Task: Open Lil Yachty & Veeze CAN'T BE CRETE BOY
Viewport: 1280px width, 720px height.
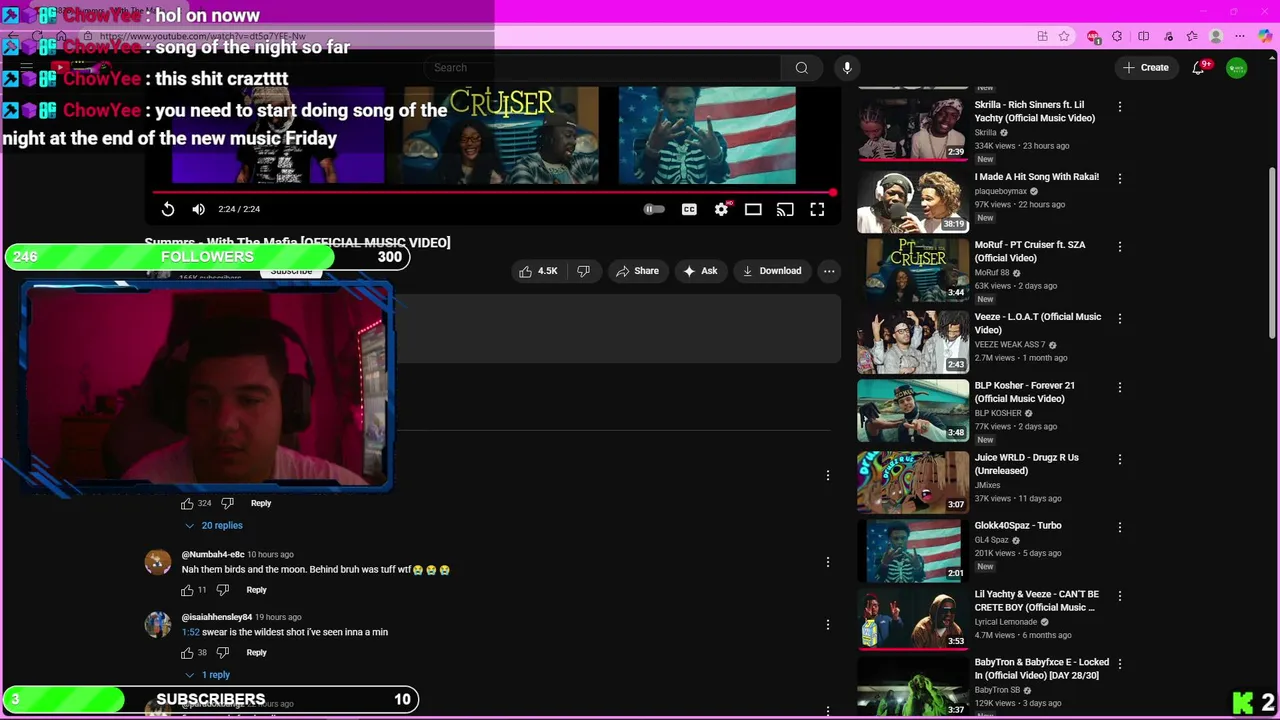Action: coord(1037,601)
